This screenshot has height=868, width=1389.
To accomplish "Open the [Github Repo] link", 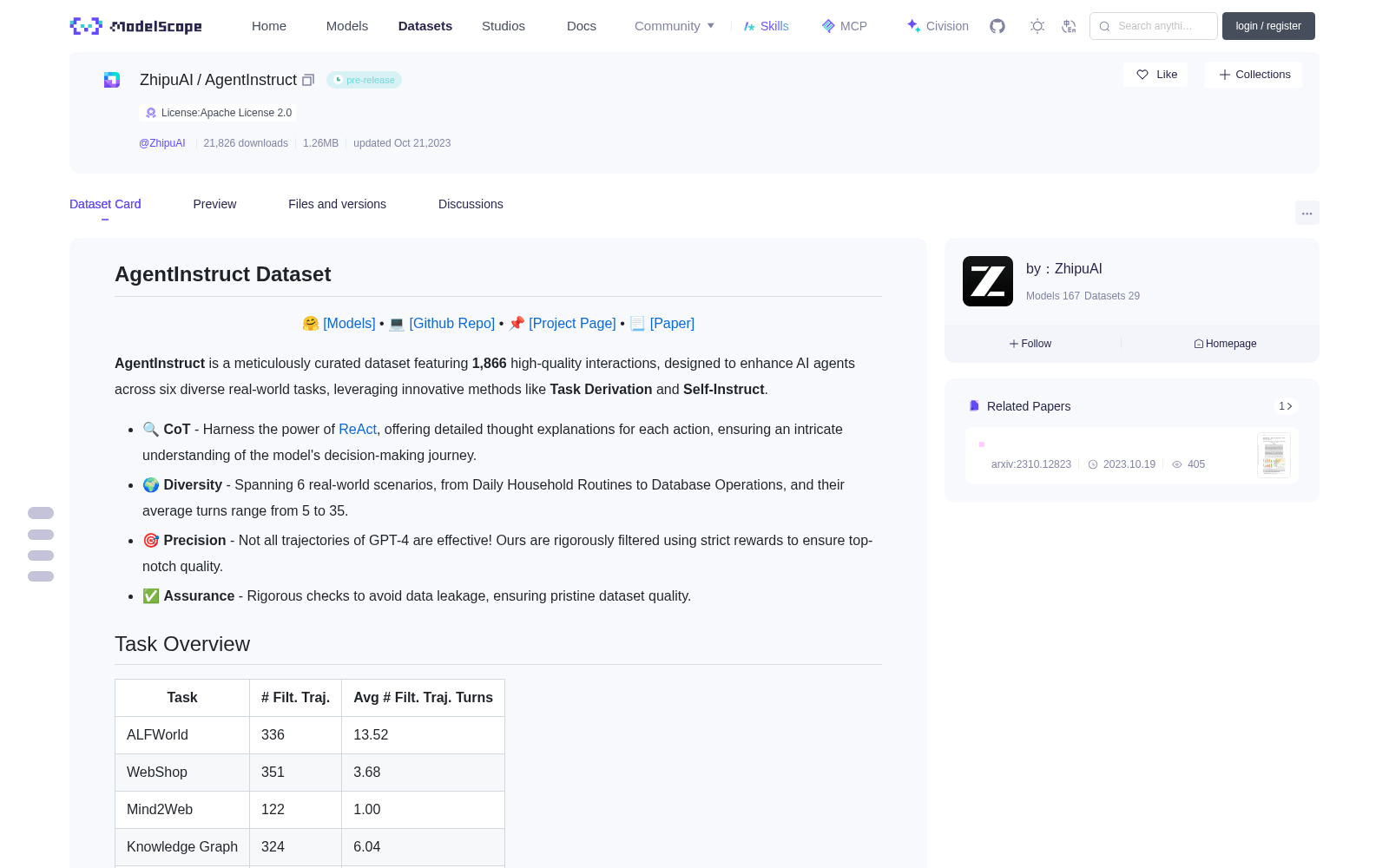I will click(451, 323).
